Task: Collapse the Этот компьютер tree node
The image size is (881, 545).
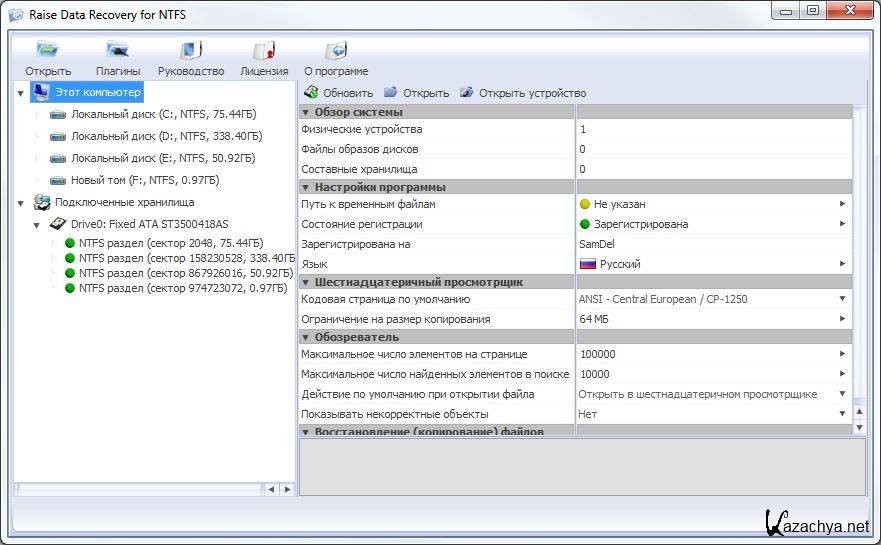Action: pyautogui.click(x=21, y=93)
